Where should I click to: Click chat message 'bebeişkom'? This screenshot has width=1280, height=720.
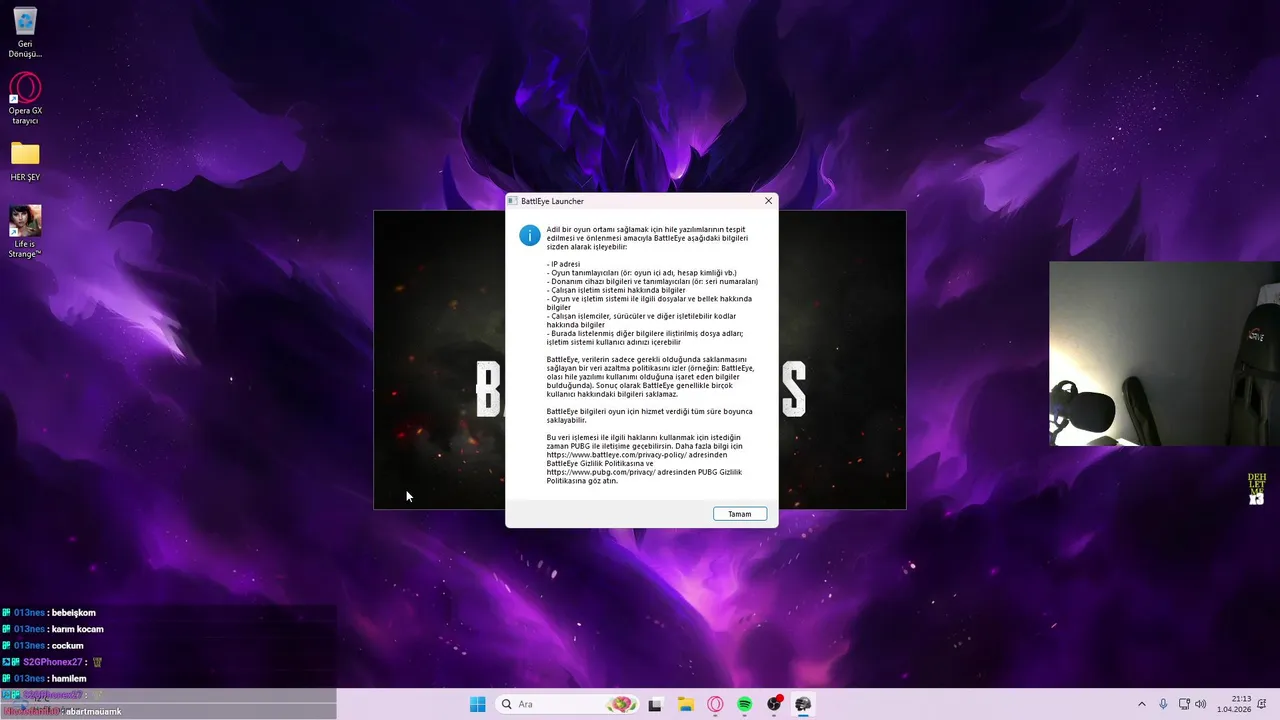73,612
